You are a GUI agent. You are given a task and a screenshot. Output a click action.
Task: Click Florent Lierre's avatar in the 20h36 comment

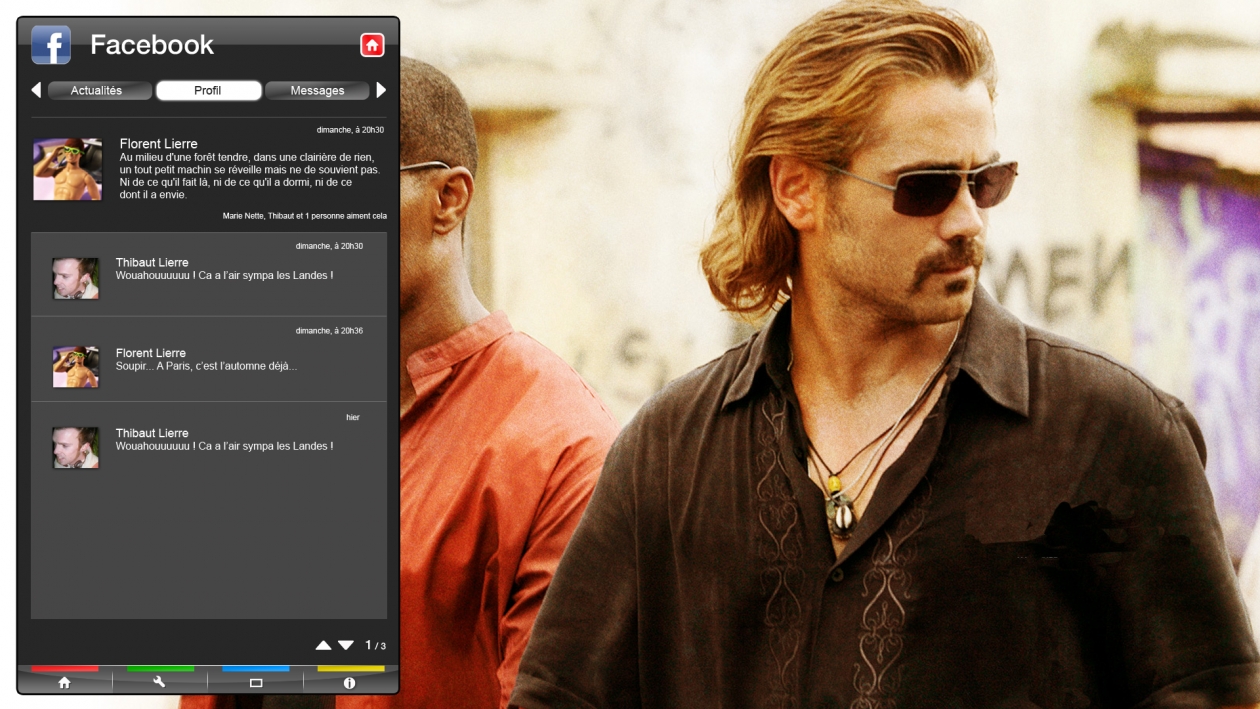click(76, 367)
